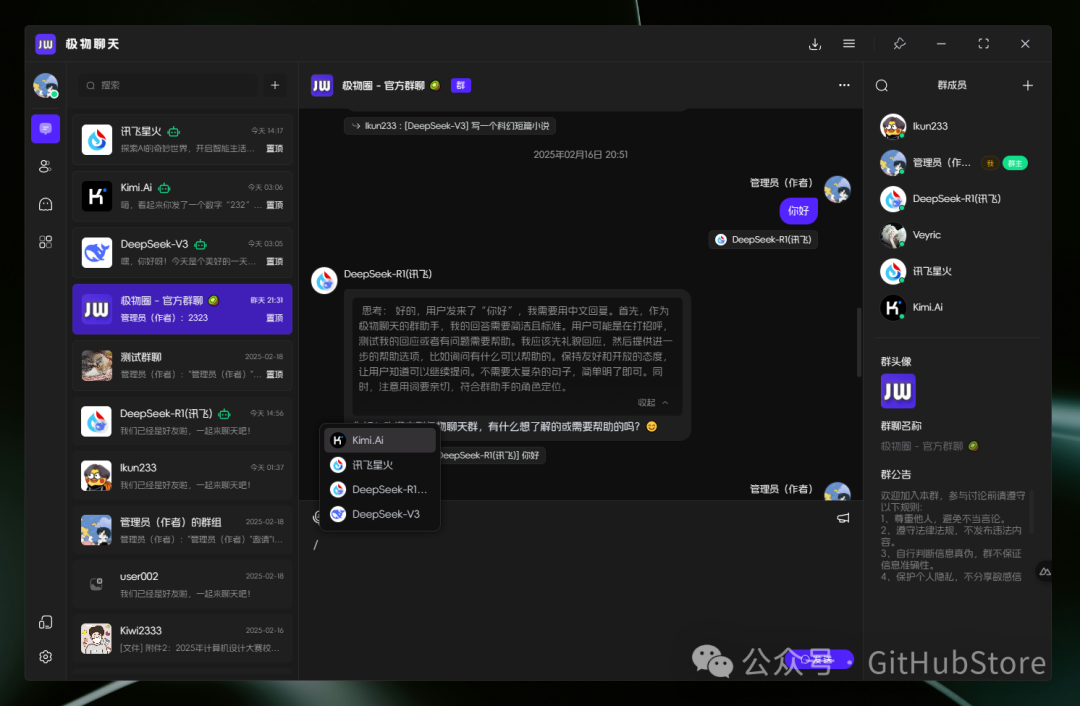This screenshot has height=706, width=1080.
Task: Open the user002 conversation
Action: coord(183,585)
